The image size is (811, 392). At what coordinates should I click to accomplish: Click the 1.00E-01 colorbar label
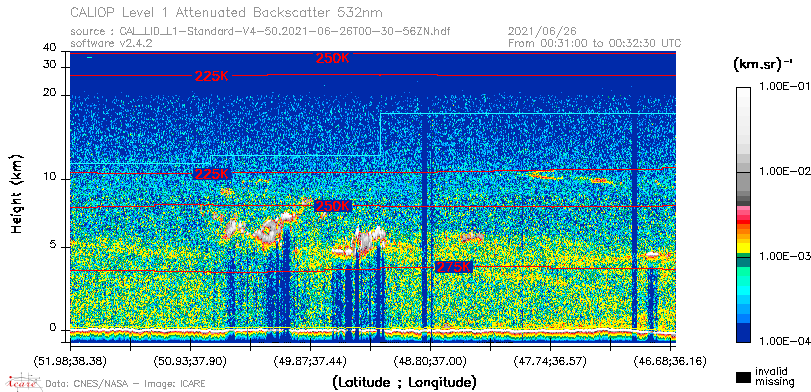[782, 86]
